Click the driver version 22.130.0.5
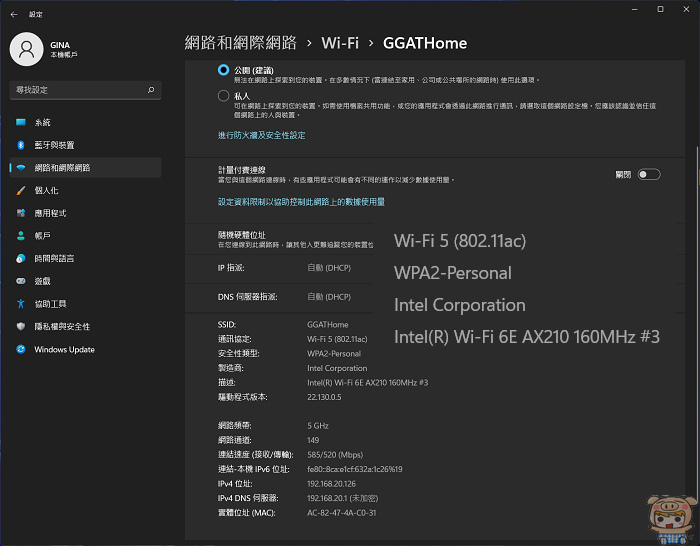 tap(324, 397)
